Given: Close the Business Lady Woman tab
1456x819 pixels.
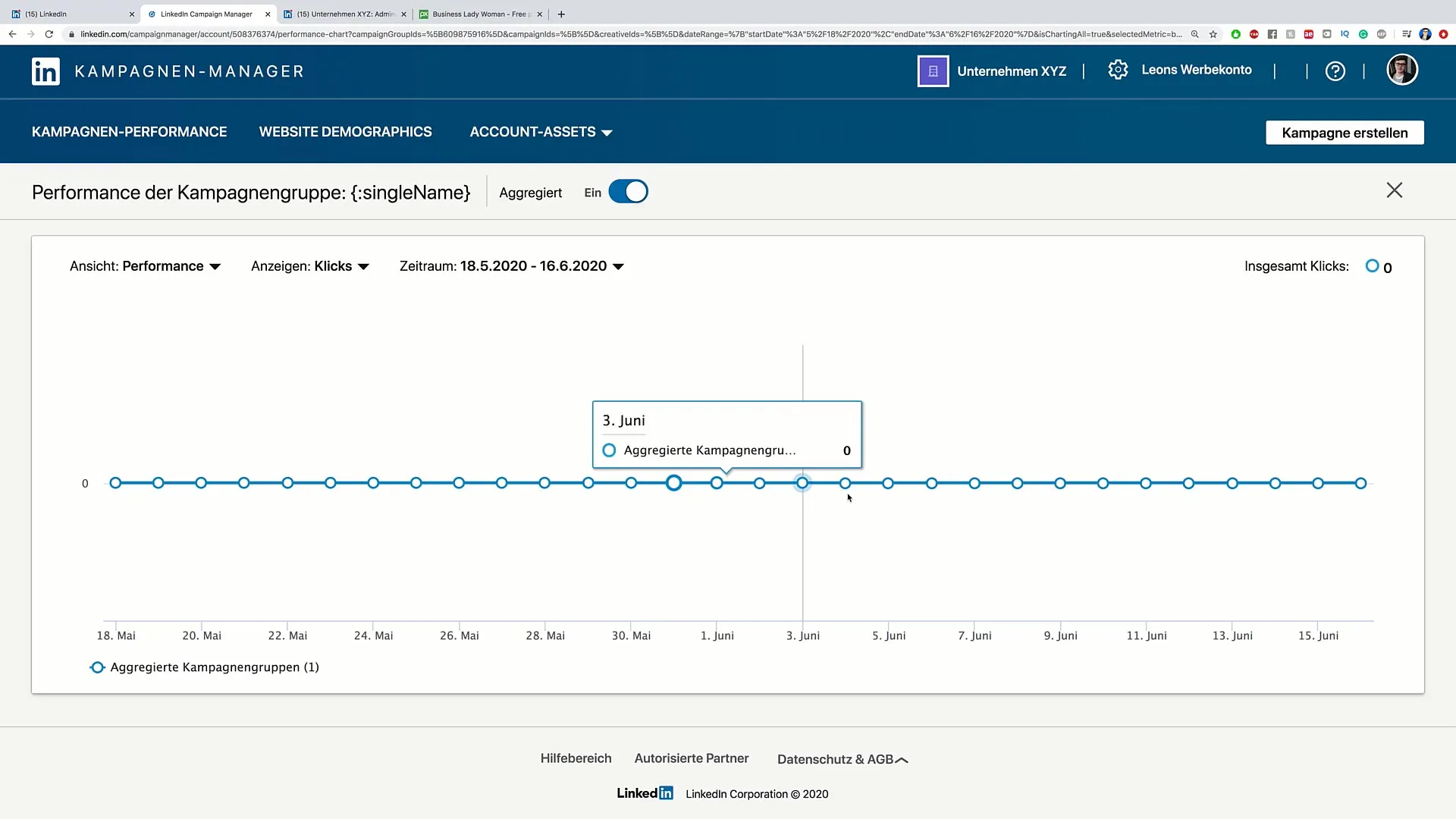Looking at the screenshot, I should tap(540, 14).
